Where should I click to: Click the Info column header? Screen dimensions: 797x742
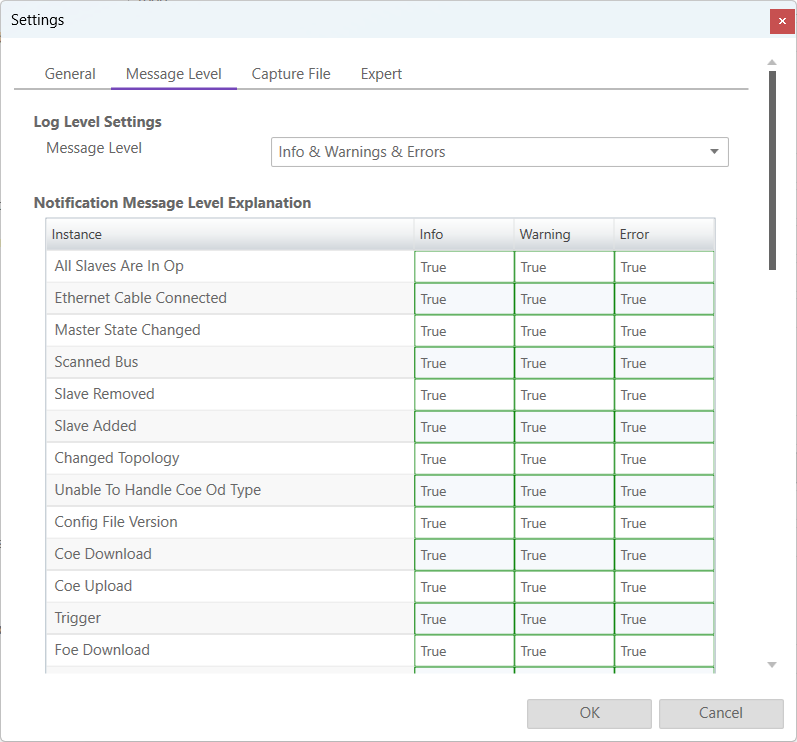pyautogui.click(x=464, y=234)
